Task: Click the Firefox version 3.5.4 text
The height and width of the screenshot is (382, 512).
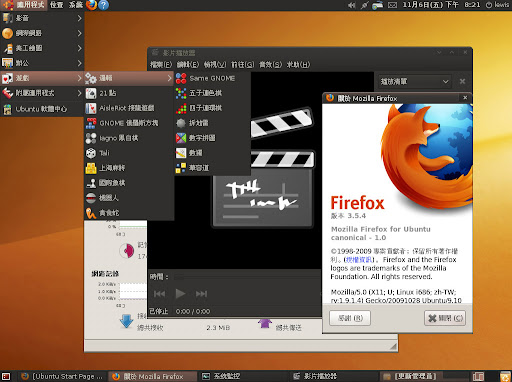Action: (x=348, y=216)
